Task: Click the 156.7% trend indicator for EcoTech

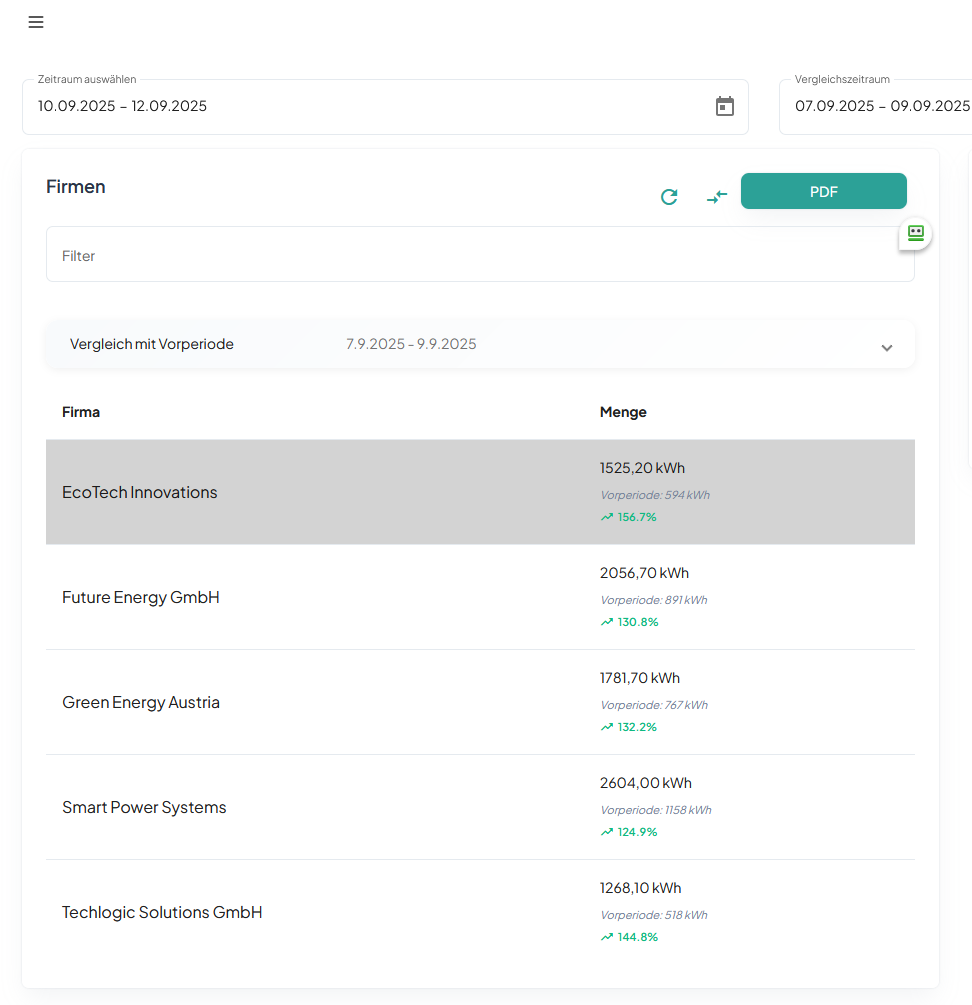Action: pos(629,517)
